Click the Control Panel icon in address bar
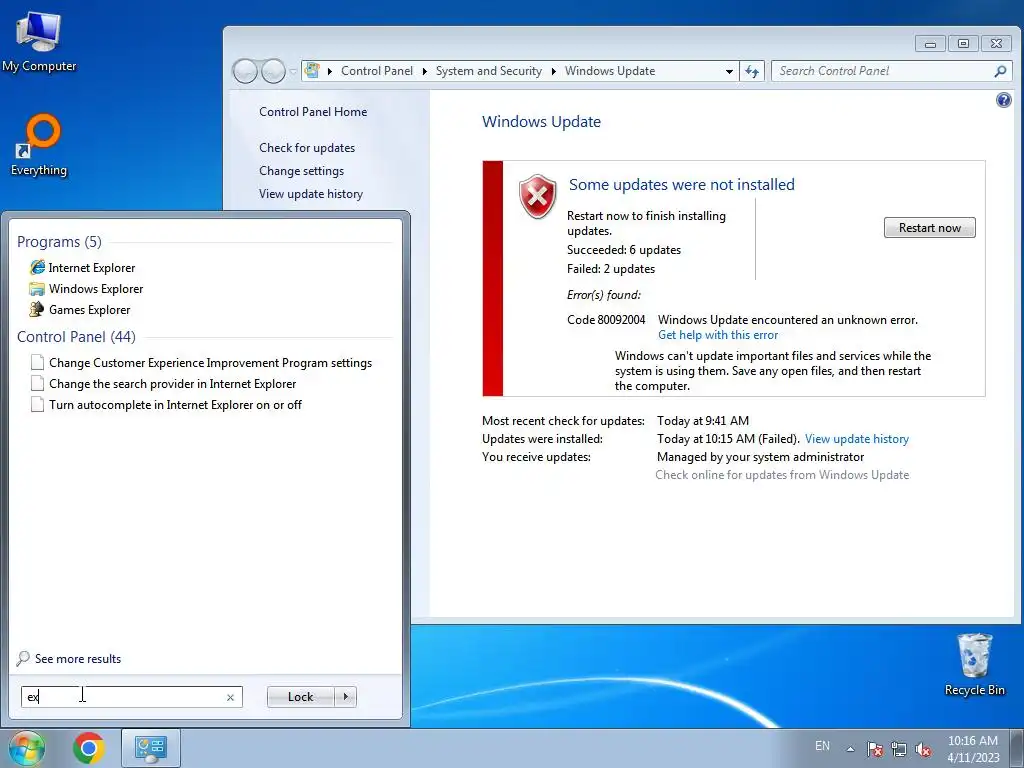Screen dimensions: 1024x768 [x=313, y=71]
